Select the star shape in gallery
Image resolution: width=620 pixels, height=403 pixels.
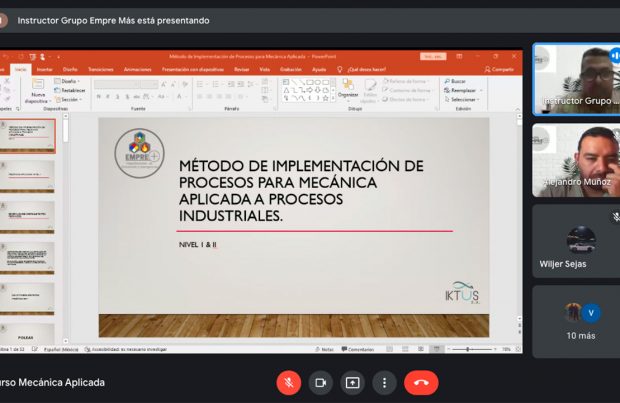coord(325,98)
